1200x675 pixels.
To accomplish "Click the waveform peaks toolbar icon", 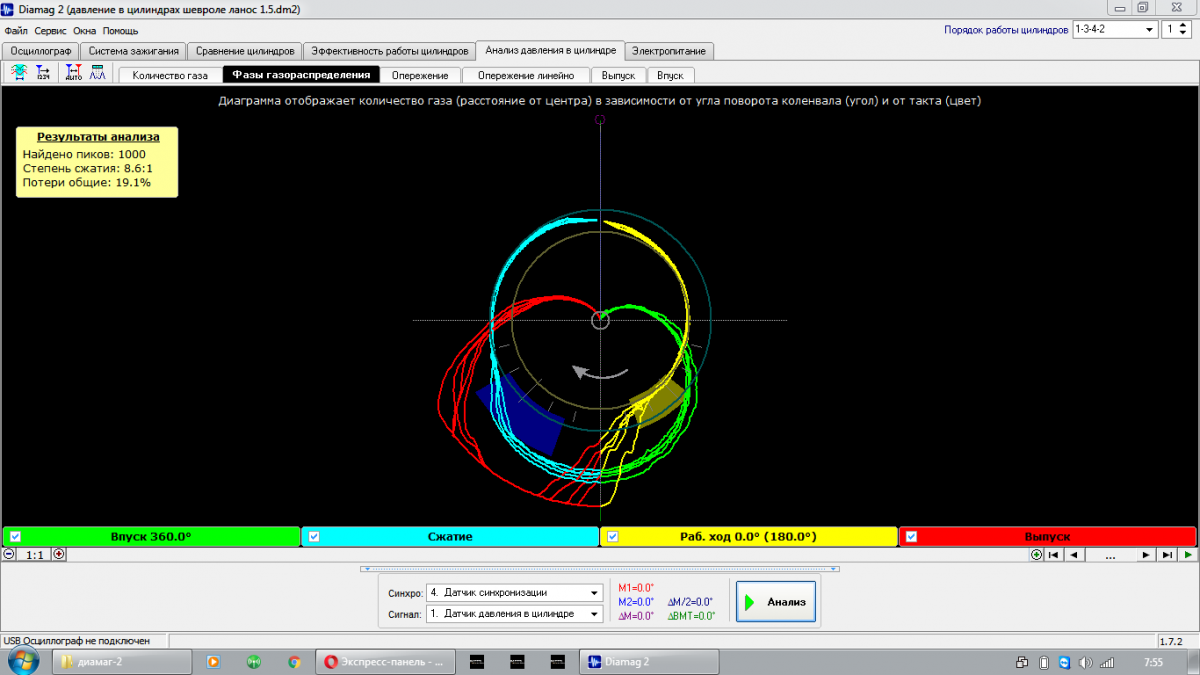I will [x=98, y=73].
